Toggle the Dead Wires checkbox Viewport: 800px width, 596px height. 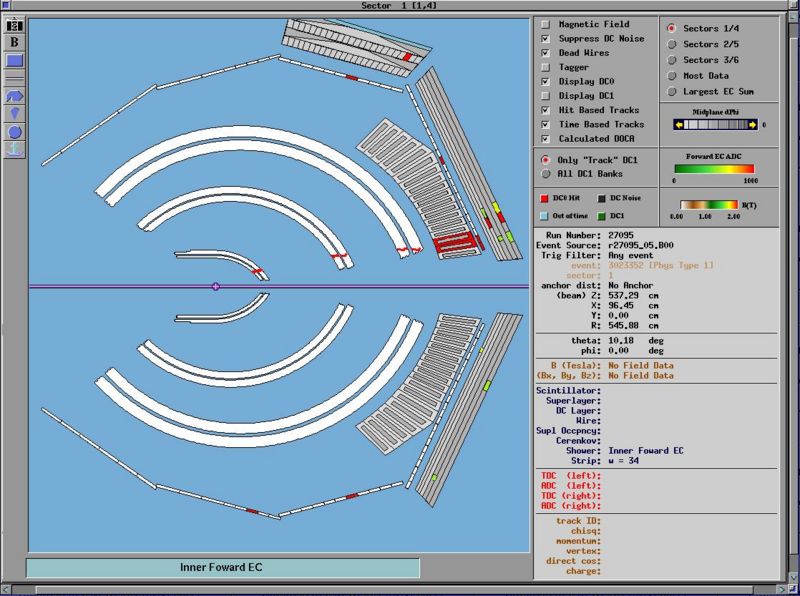[x=545, y=53]
